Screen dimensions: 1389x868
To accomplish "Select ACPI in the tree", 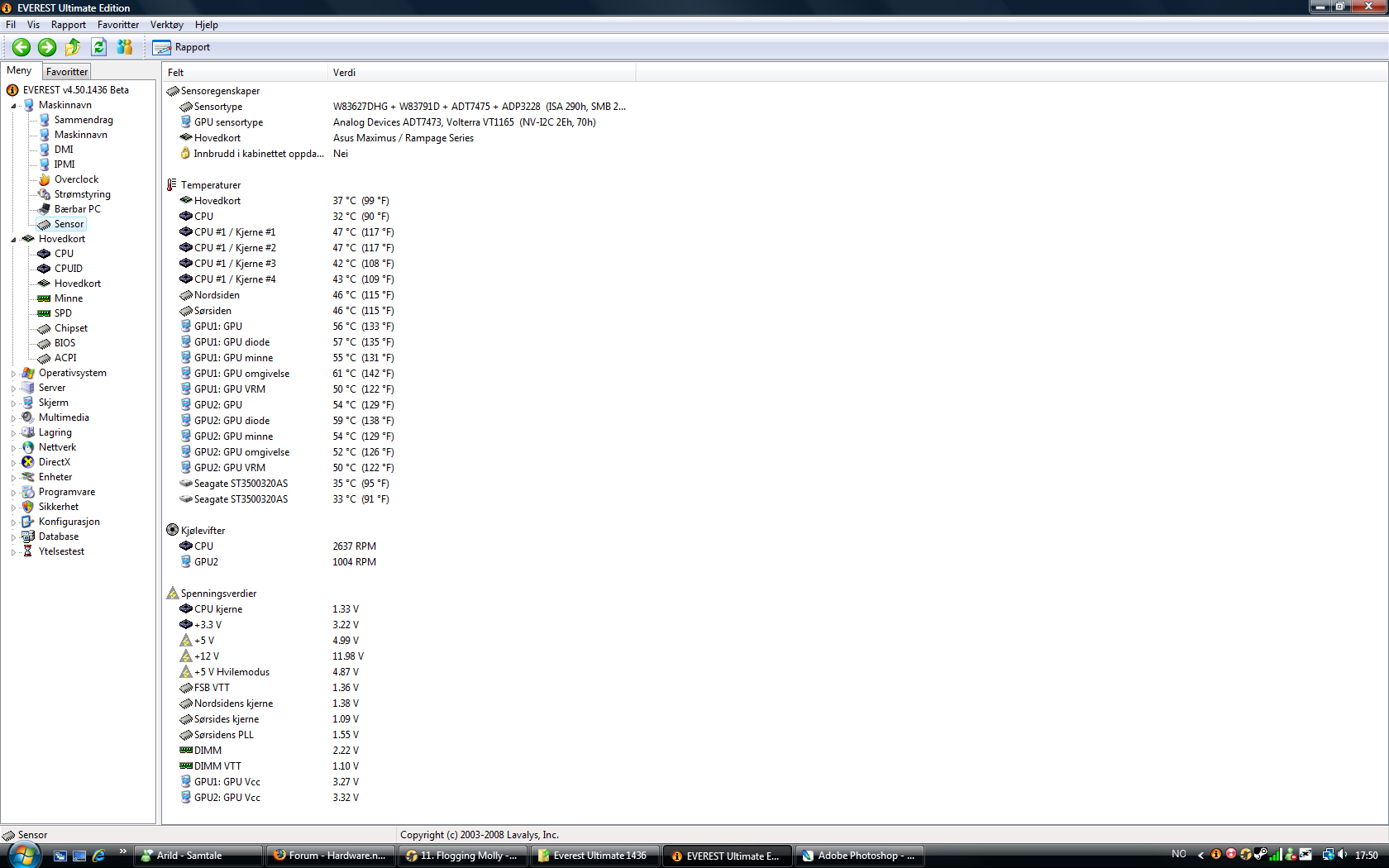I will tap(65, 358).
